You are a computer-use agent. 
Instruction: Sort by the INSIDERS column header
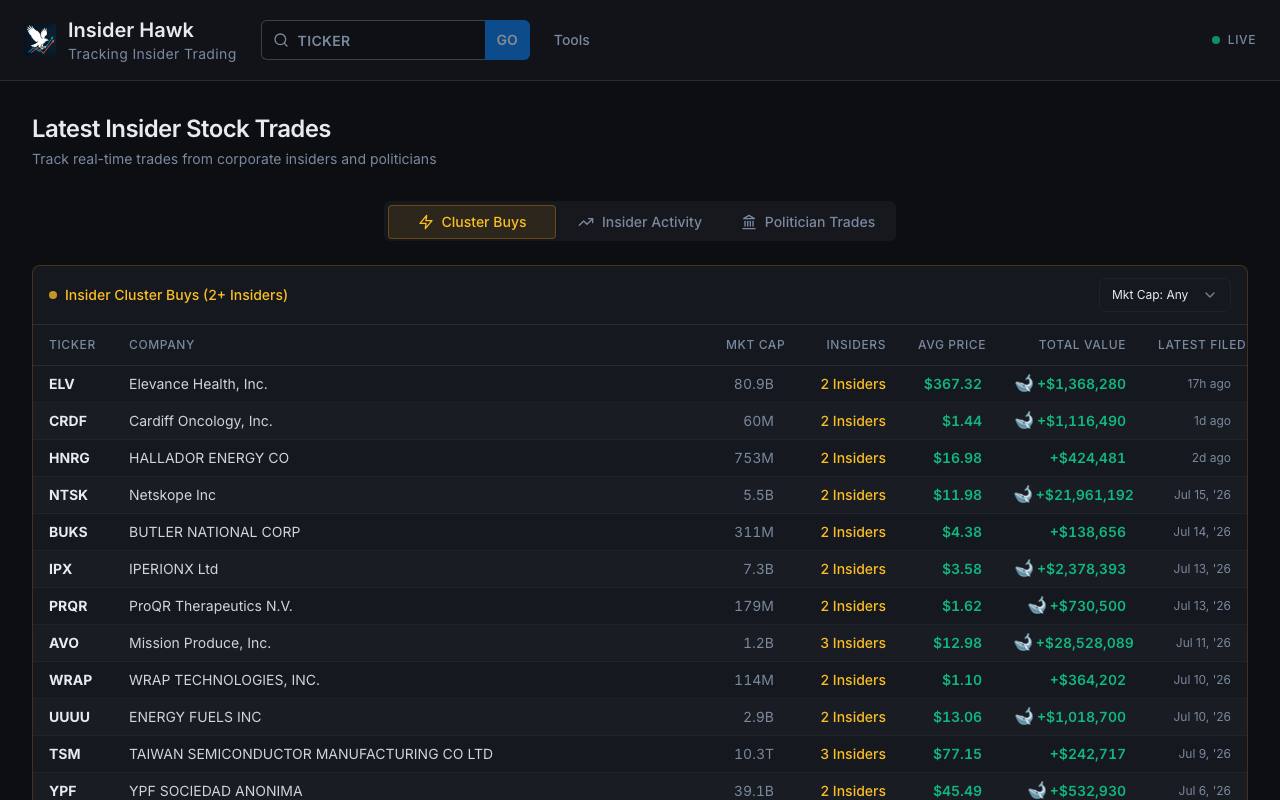tap(856, 345)
